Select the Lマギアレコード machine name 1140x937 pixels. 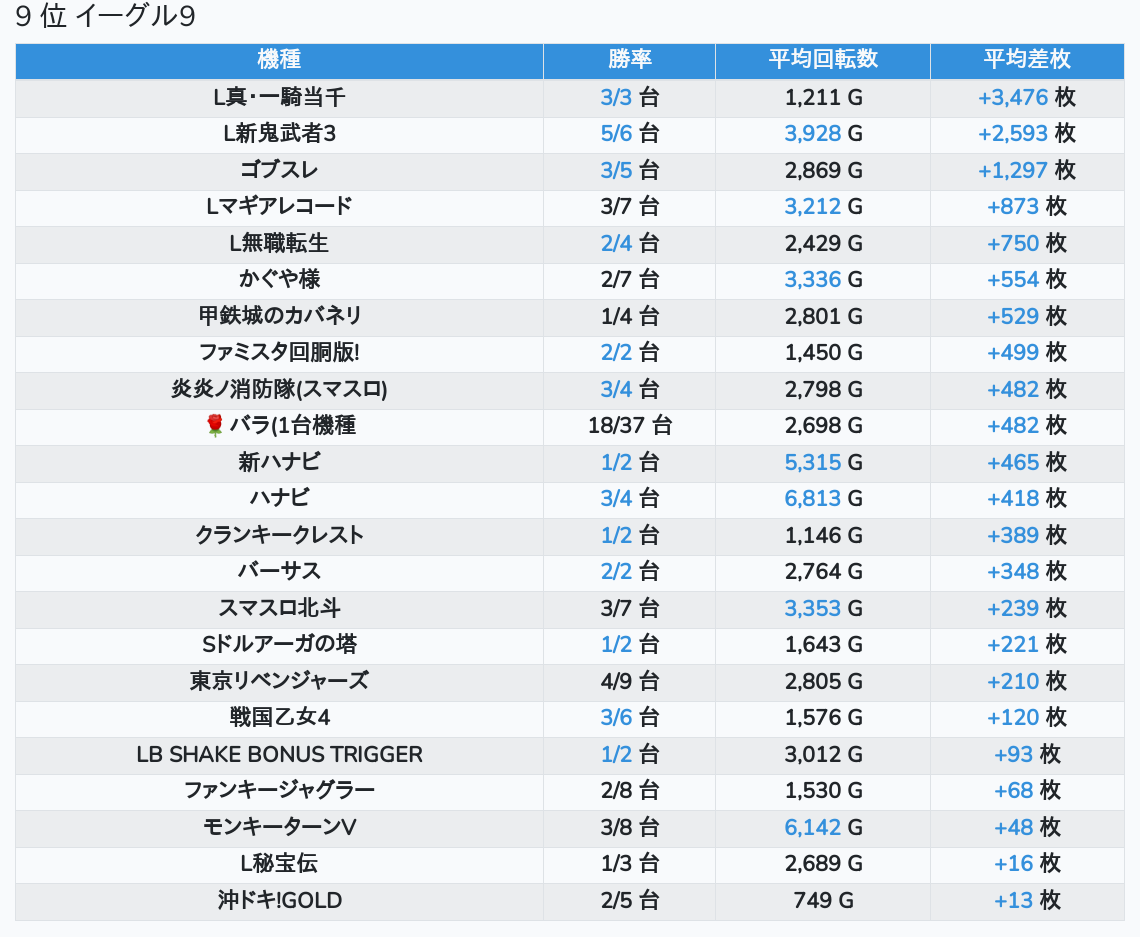pos(279,207)
